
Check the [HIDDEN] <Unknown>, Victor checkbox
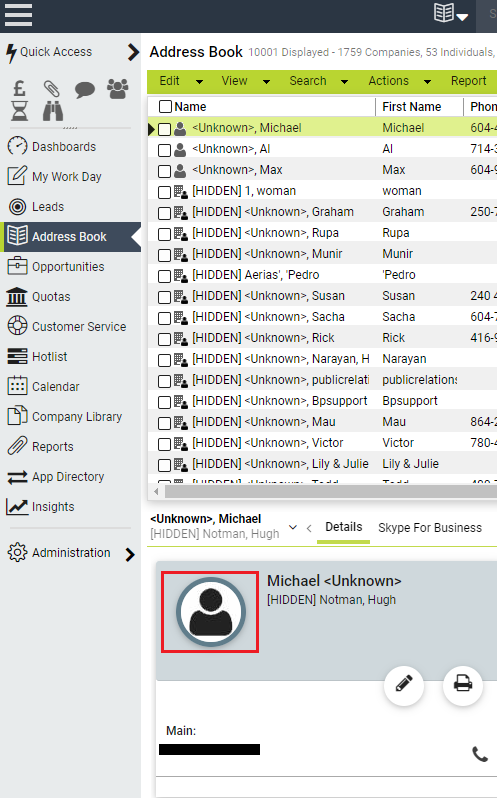coord(164,444)
